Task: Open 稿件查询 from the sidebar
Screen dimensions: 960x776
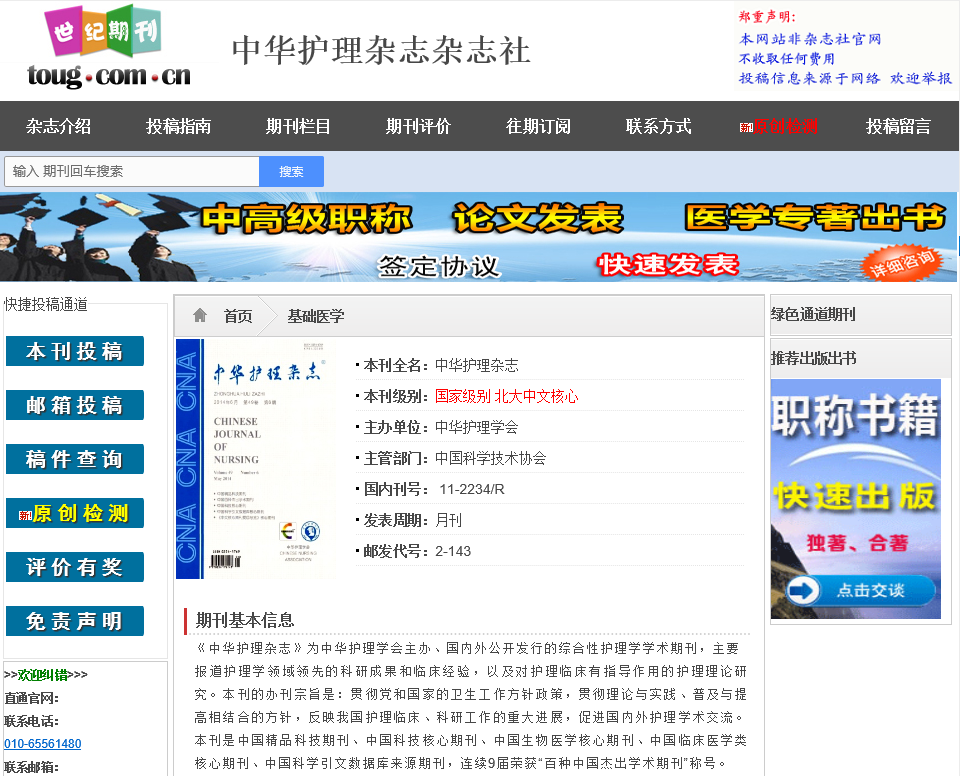Action: point(75,459)
